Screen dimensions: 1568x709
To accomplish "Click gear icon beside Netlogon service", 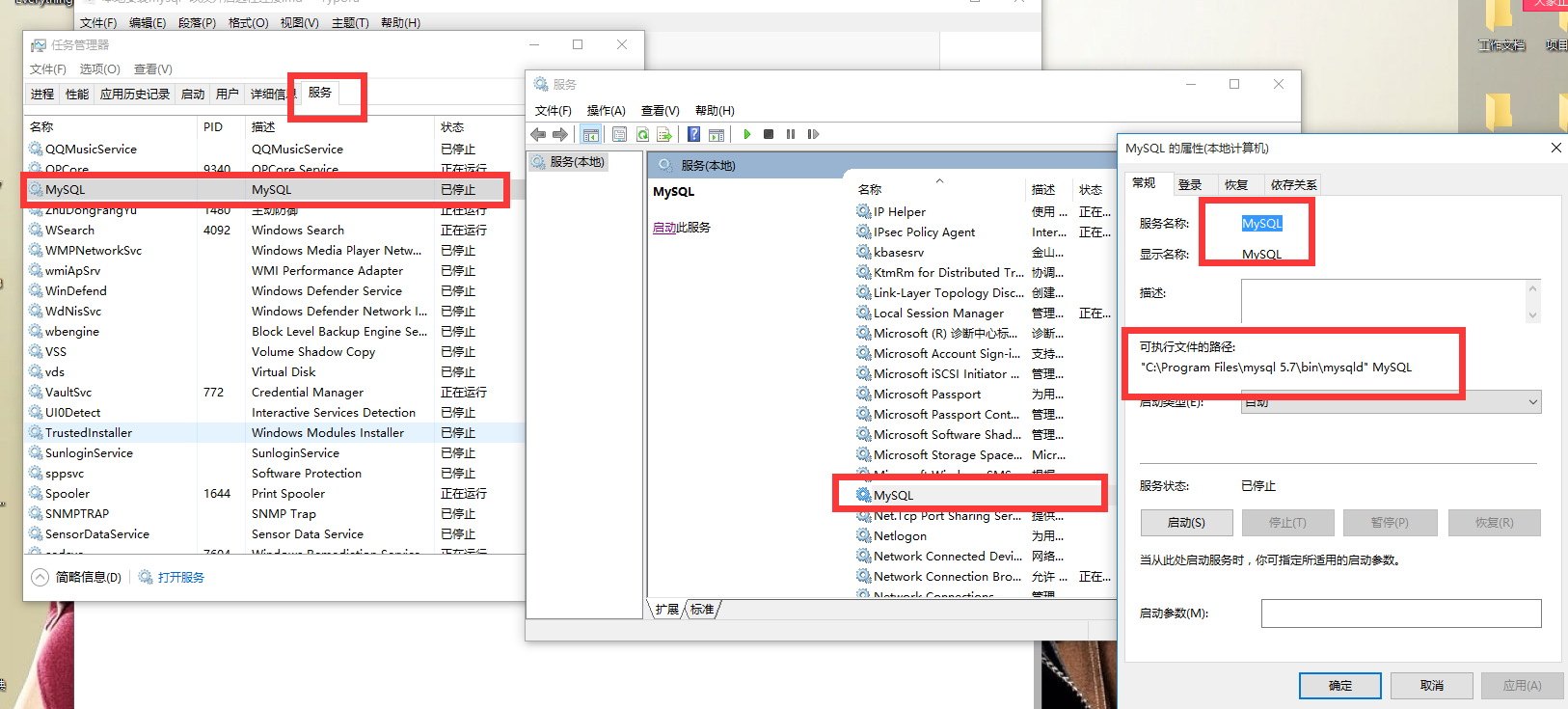I will [x=864, y=535].
